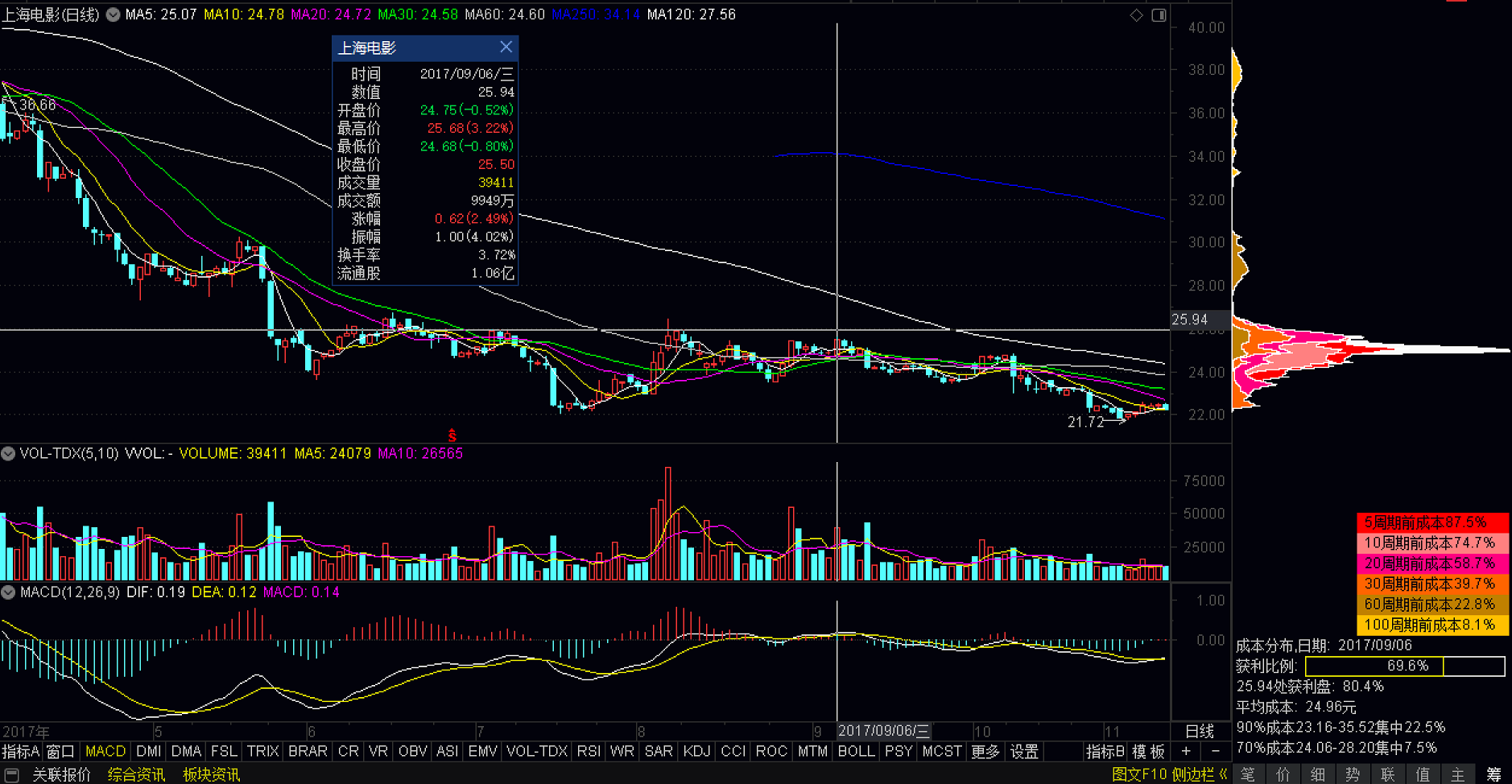Switch side panel to 细 tab

pyautogui.click(x=1318, y=774)
